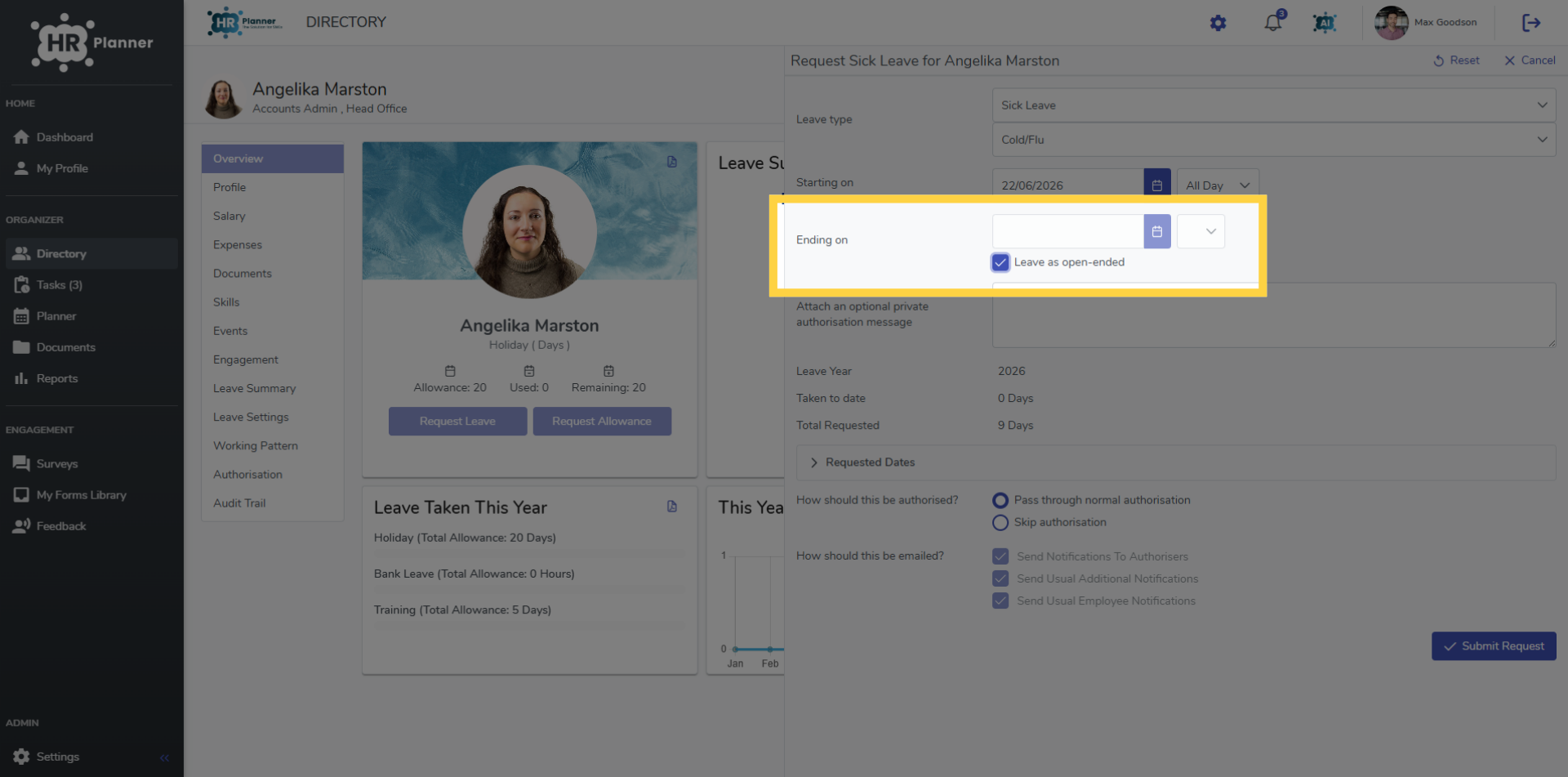Toggle Send Usual Additional Notifications
Viewport: 1568px width, 777px height.
tap(1000, 578)
